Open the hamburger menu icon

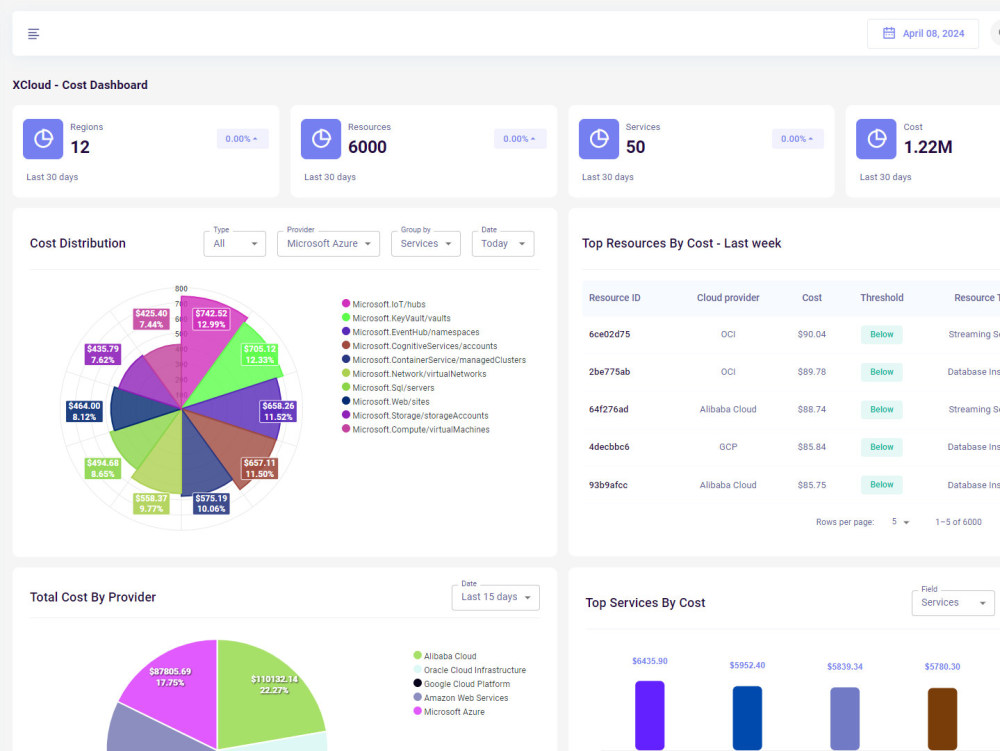tap(34, 34)
